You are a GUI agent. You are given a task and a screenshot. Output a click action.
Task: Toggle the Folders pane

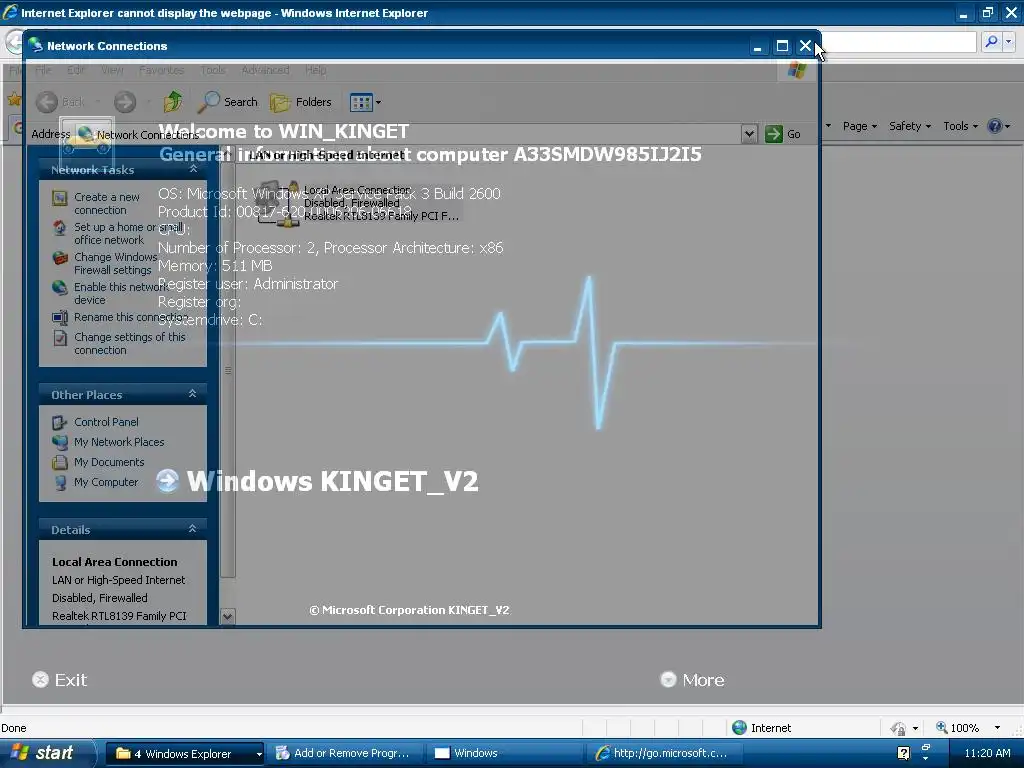(301, 102)
